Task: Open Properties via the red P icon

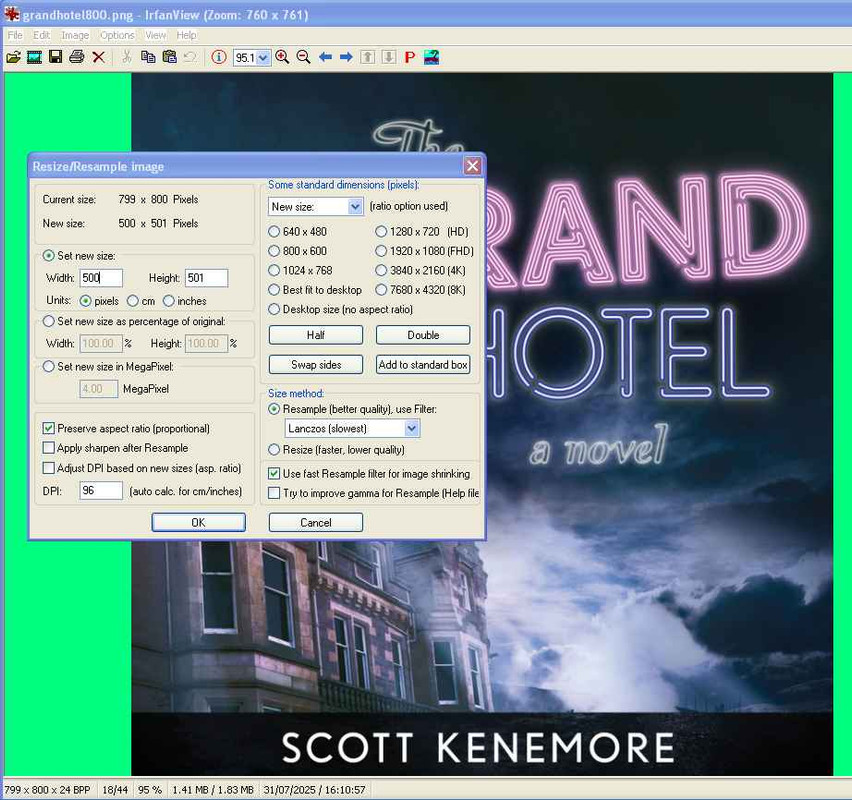Action: click(x=410, y=57)
